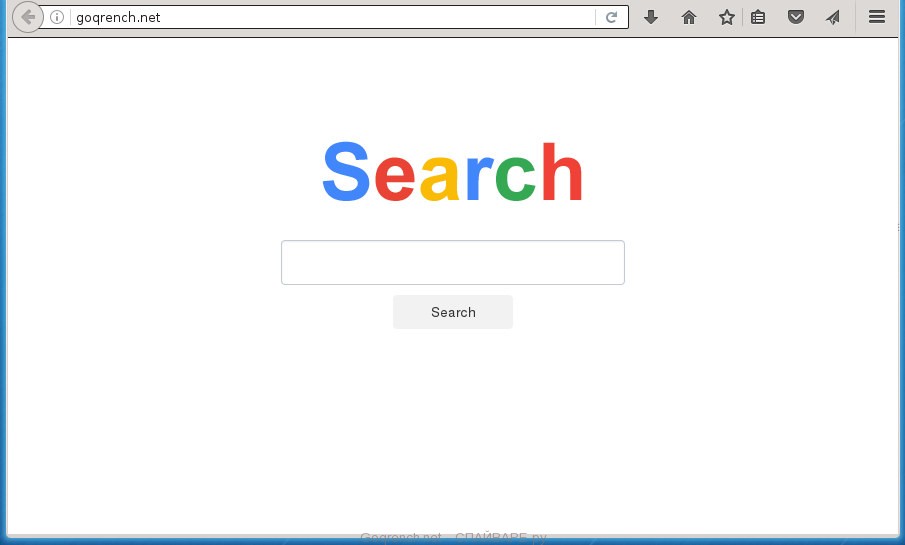Screen dimensions: 905x545
Task: Click the paper plane send icon
Action: click(x=833, y=18)
